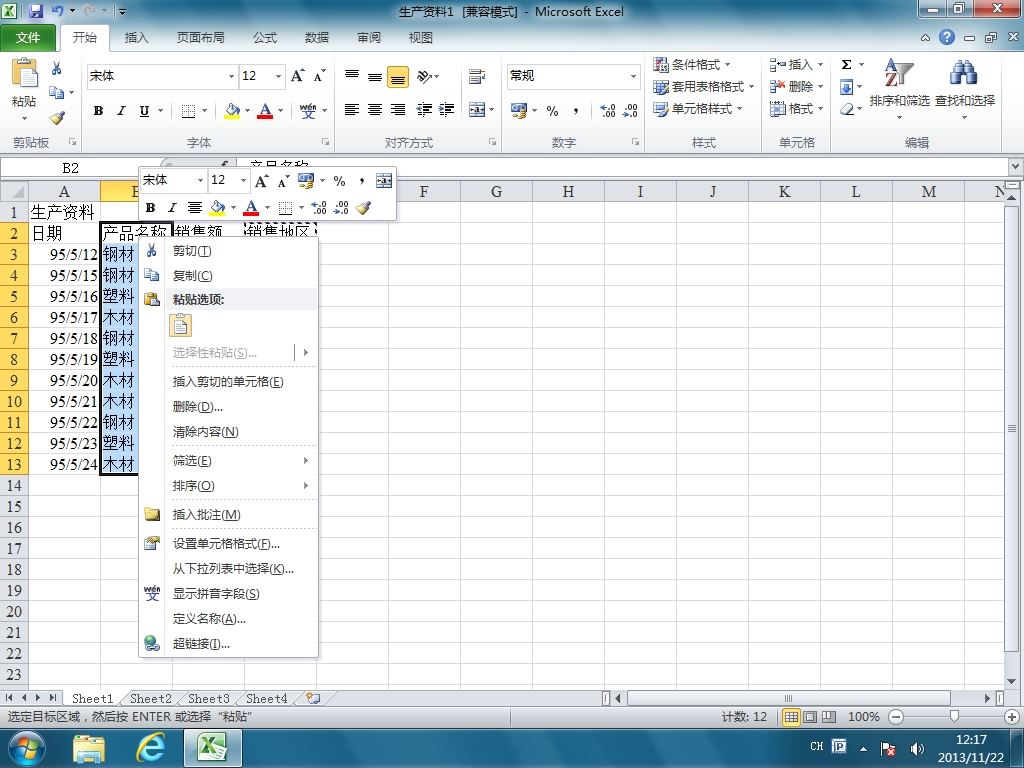This screenshot has height=768, width=1024.
Task: Open the ribbon font size dropdown
Action: coord(278,76)
